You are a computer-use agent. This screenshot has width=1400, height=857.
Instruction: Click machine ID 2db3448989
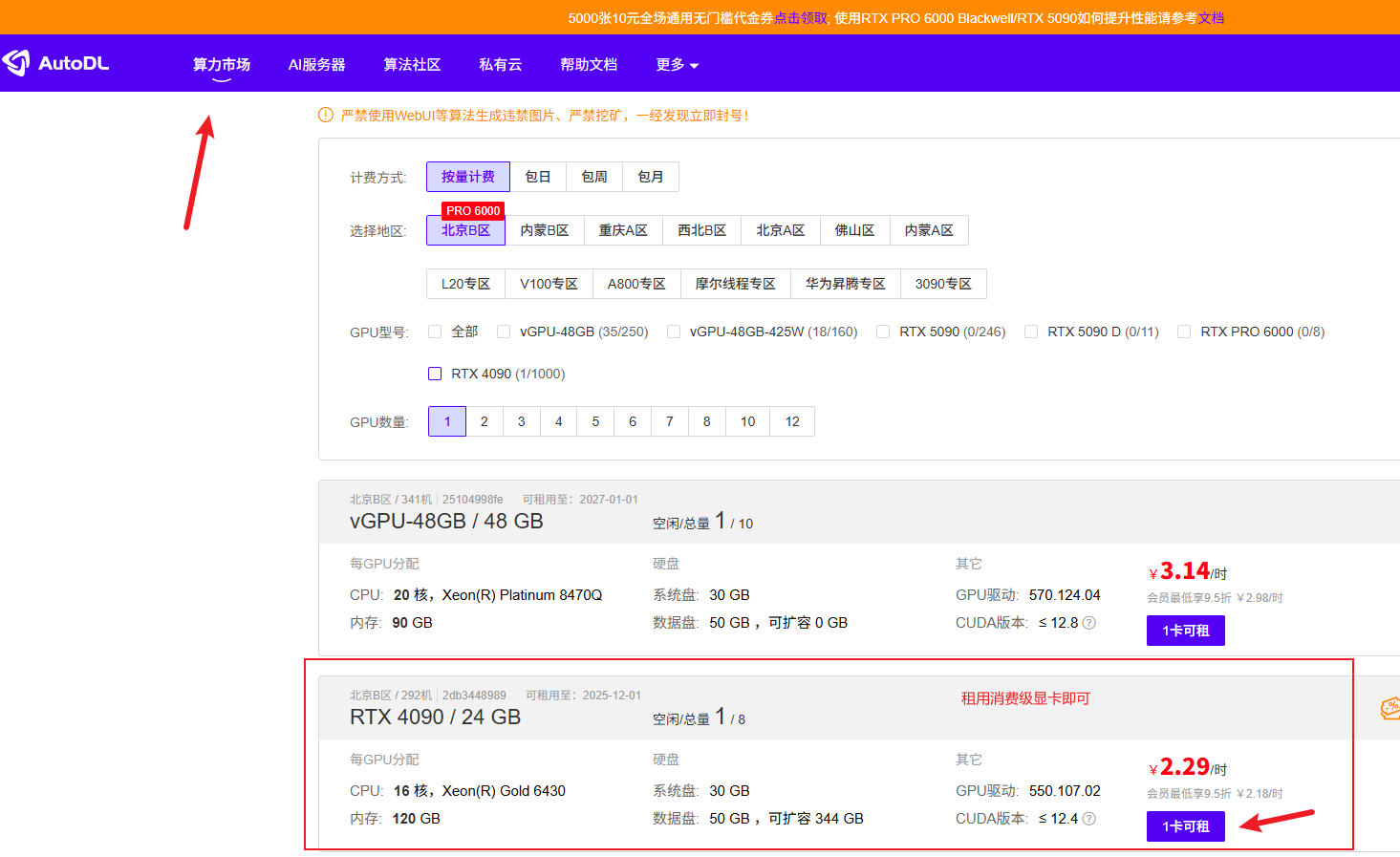(x=474, y=696)
